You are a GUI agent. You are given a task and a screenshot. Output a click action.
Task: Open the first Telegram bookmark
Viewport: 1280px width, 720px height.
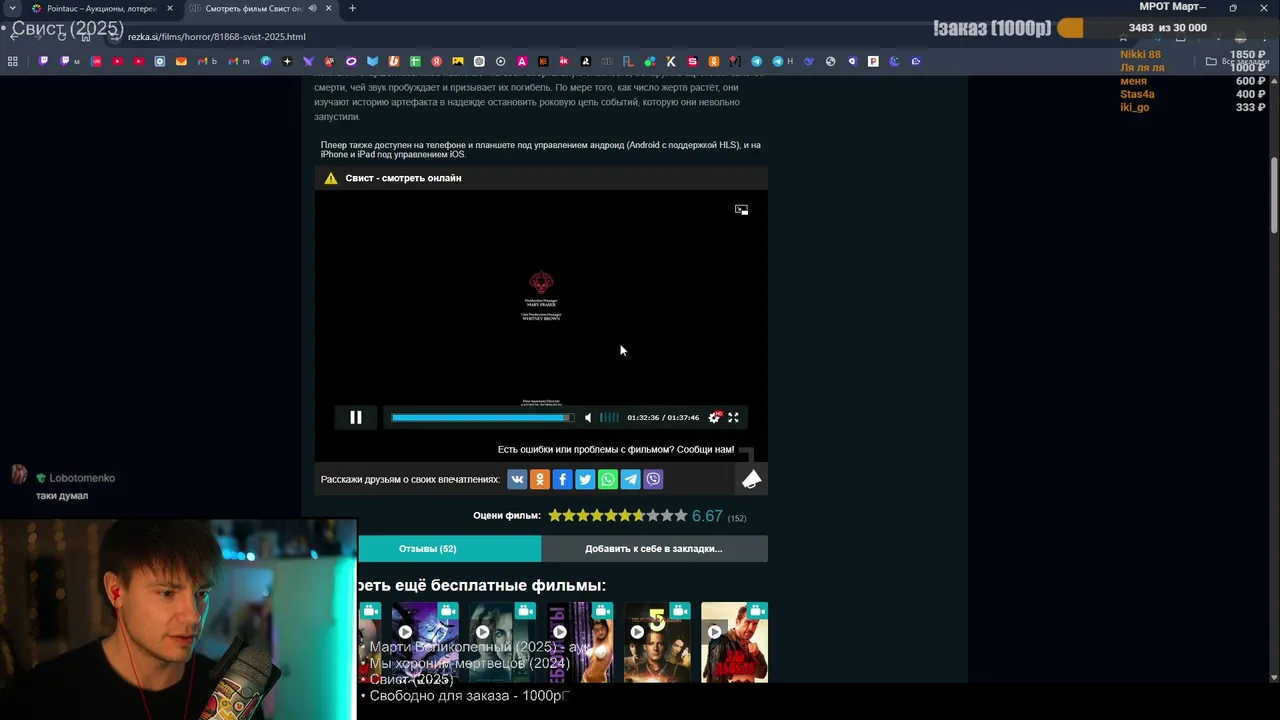(x=756, y=61)
